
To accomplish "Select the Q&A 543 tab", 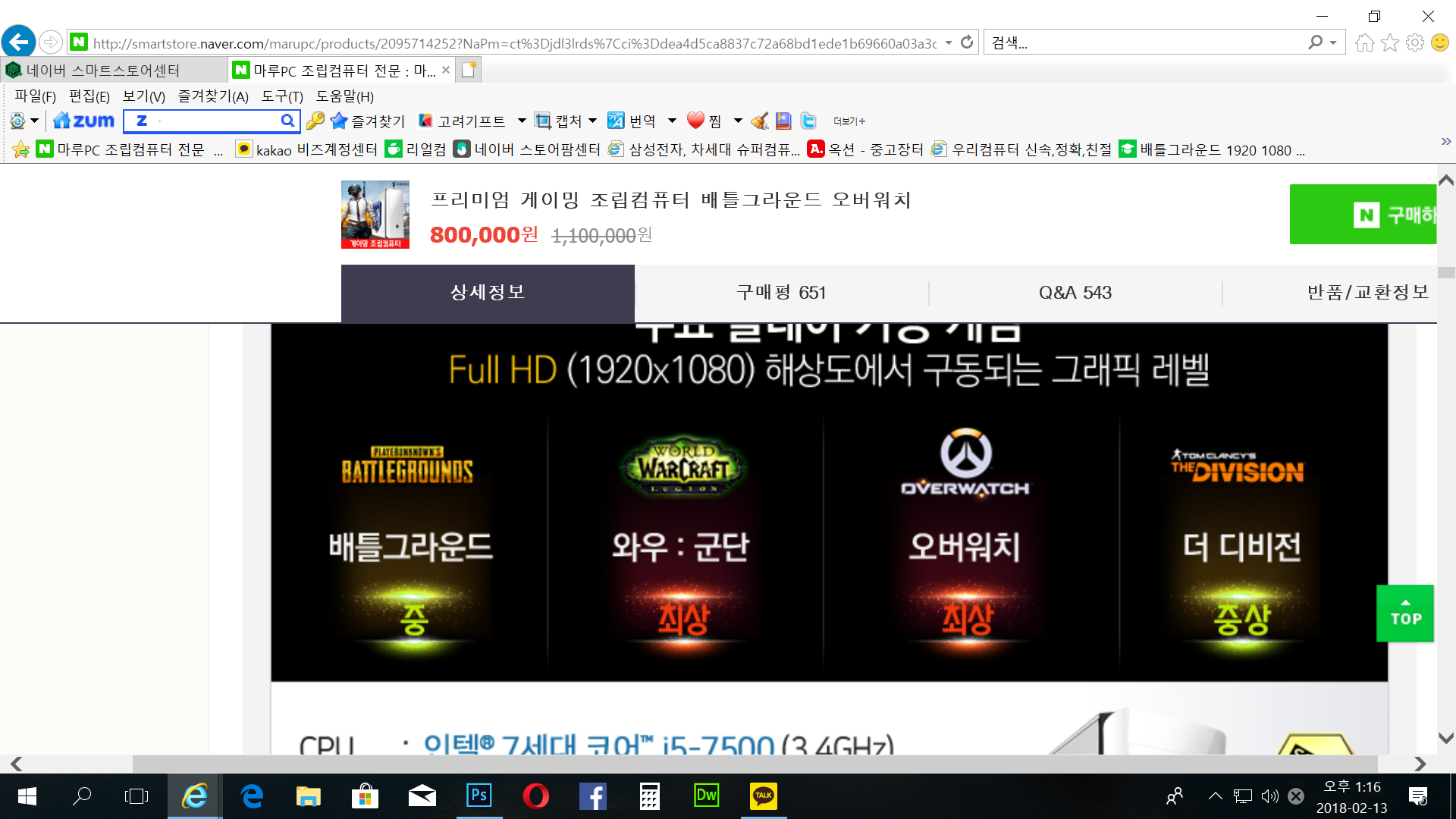I will (1075, 293).
